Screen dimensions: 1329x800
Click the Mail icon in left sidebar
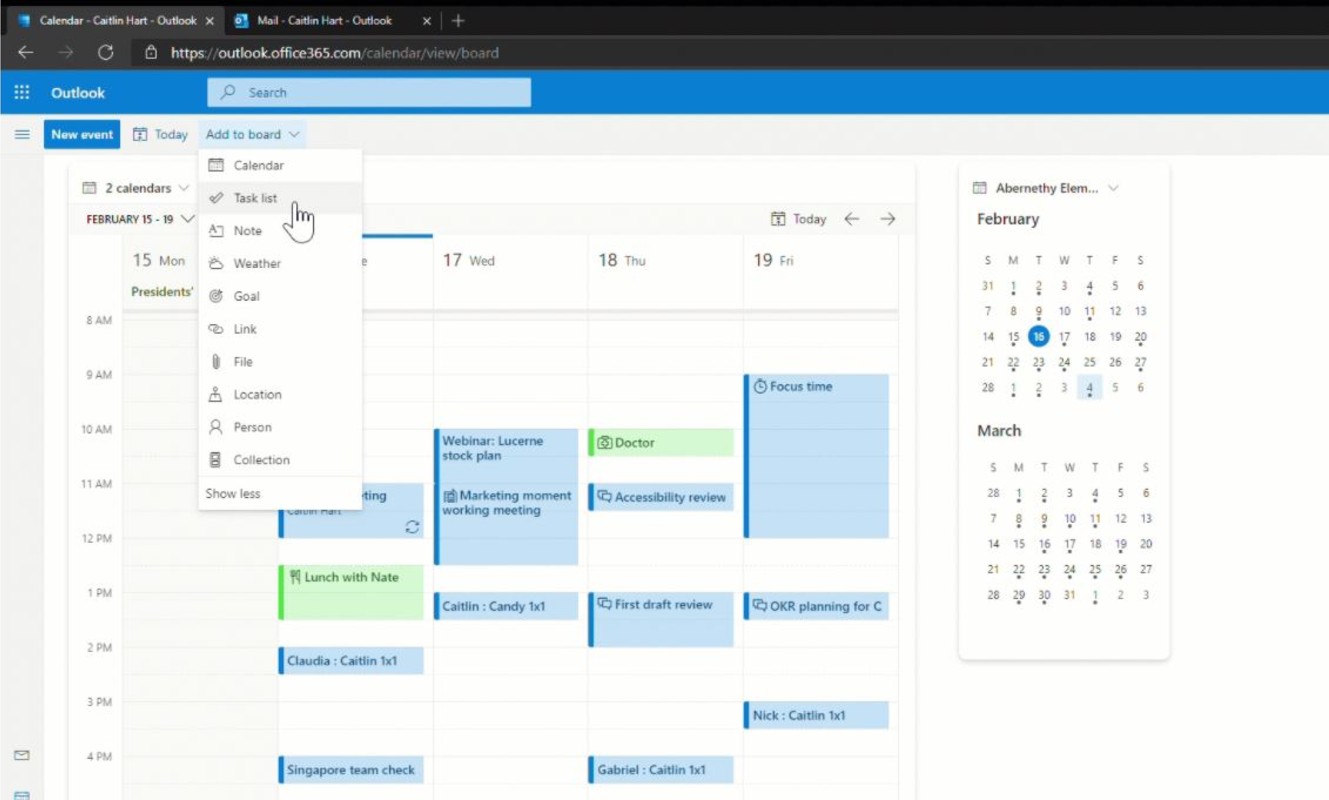22,755
